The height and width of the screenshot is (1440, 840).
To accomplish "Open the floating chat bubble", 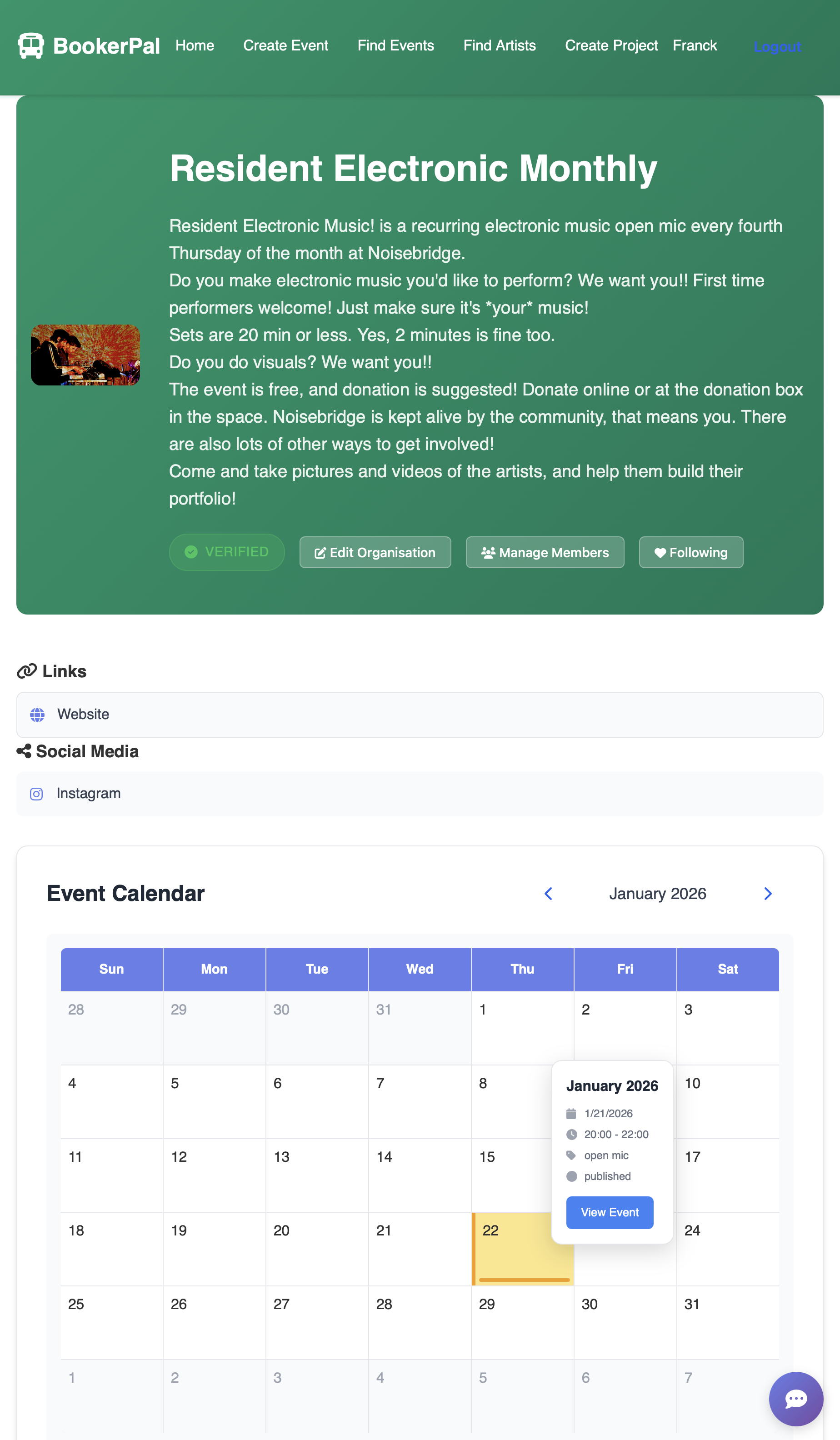I will click(795, 1400).
